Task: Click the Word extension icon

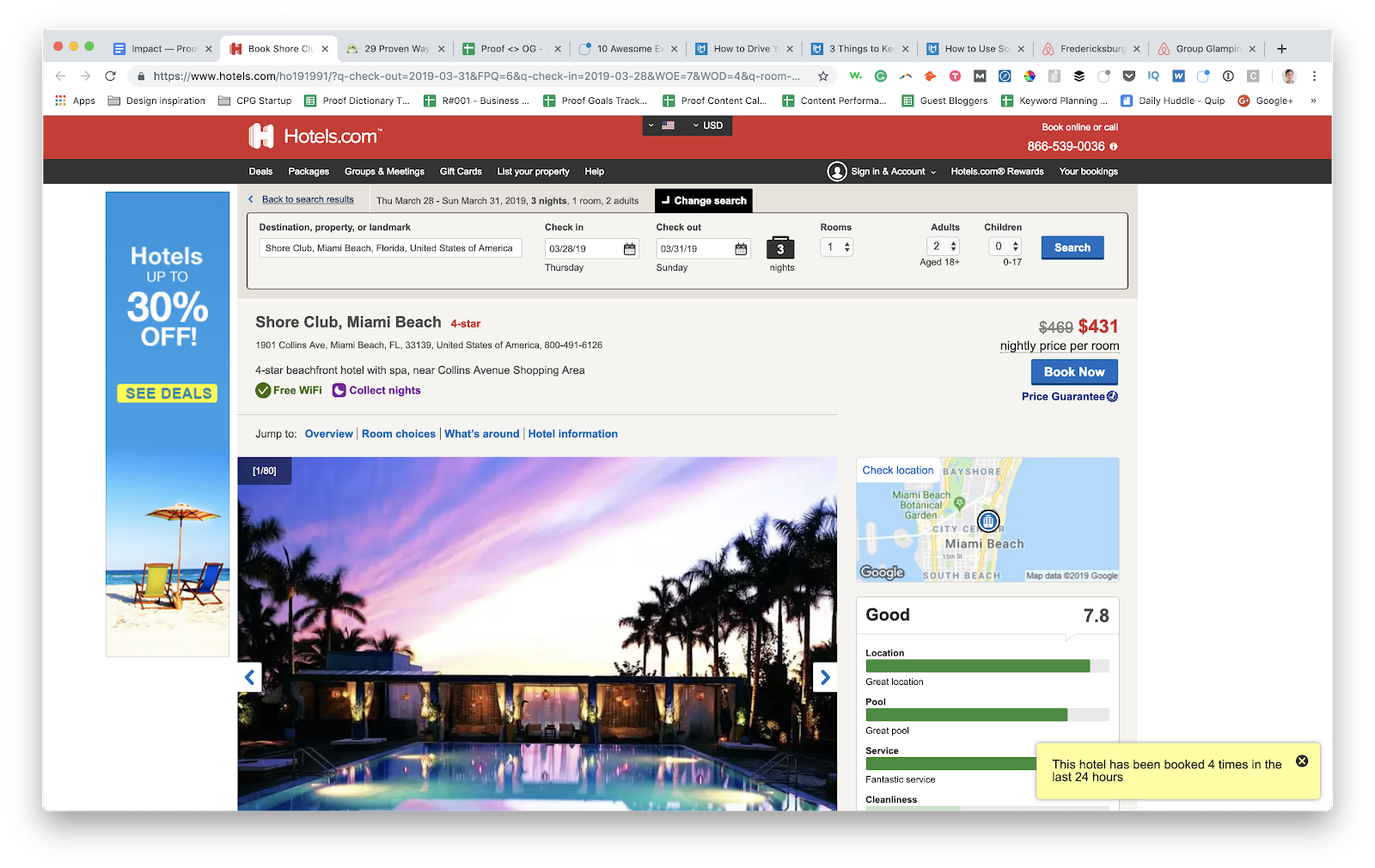Action: pos(1178,76)
